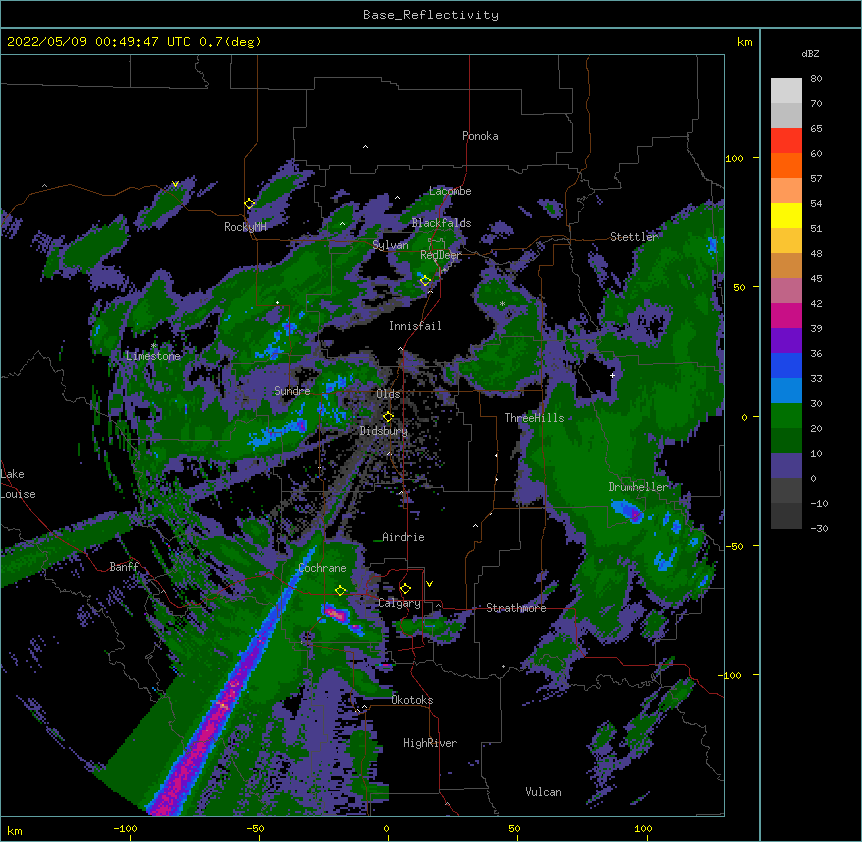
Task: Click the -50 tick on right km axis
Action: pyautogui.click(x=734, y=546)
